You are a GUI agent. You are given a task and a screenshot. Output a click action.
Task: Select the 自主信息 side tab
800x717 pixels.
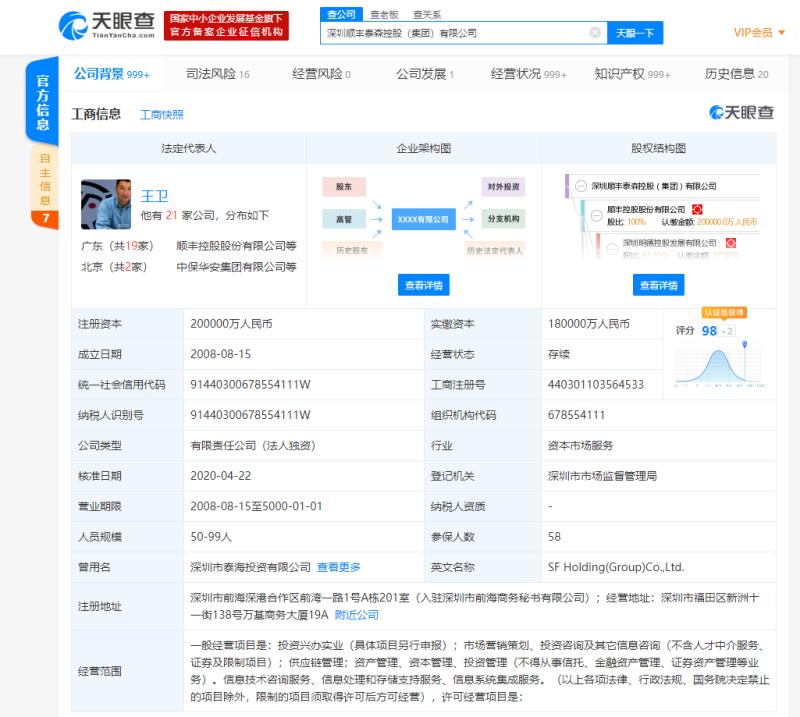[44, 186]
